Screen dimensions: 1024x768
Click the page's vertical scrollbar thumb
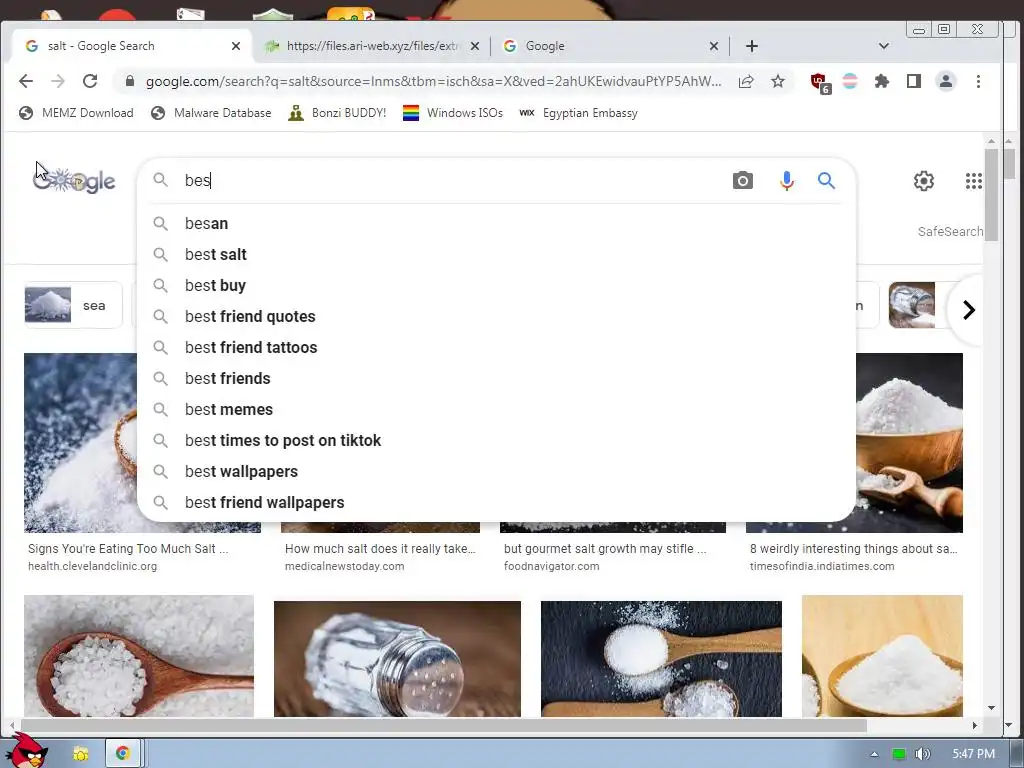point(991,195)
